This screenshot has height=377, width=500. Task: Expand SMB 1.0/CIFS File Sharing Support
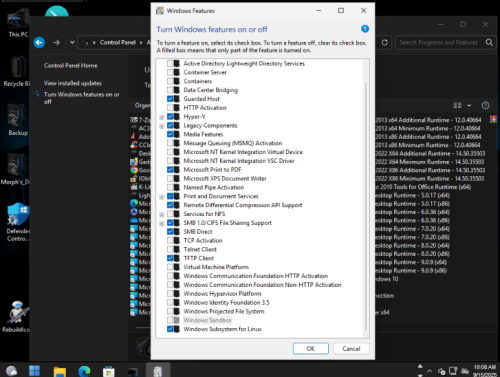[162, 223]
